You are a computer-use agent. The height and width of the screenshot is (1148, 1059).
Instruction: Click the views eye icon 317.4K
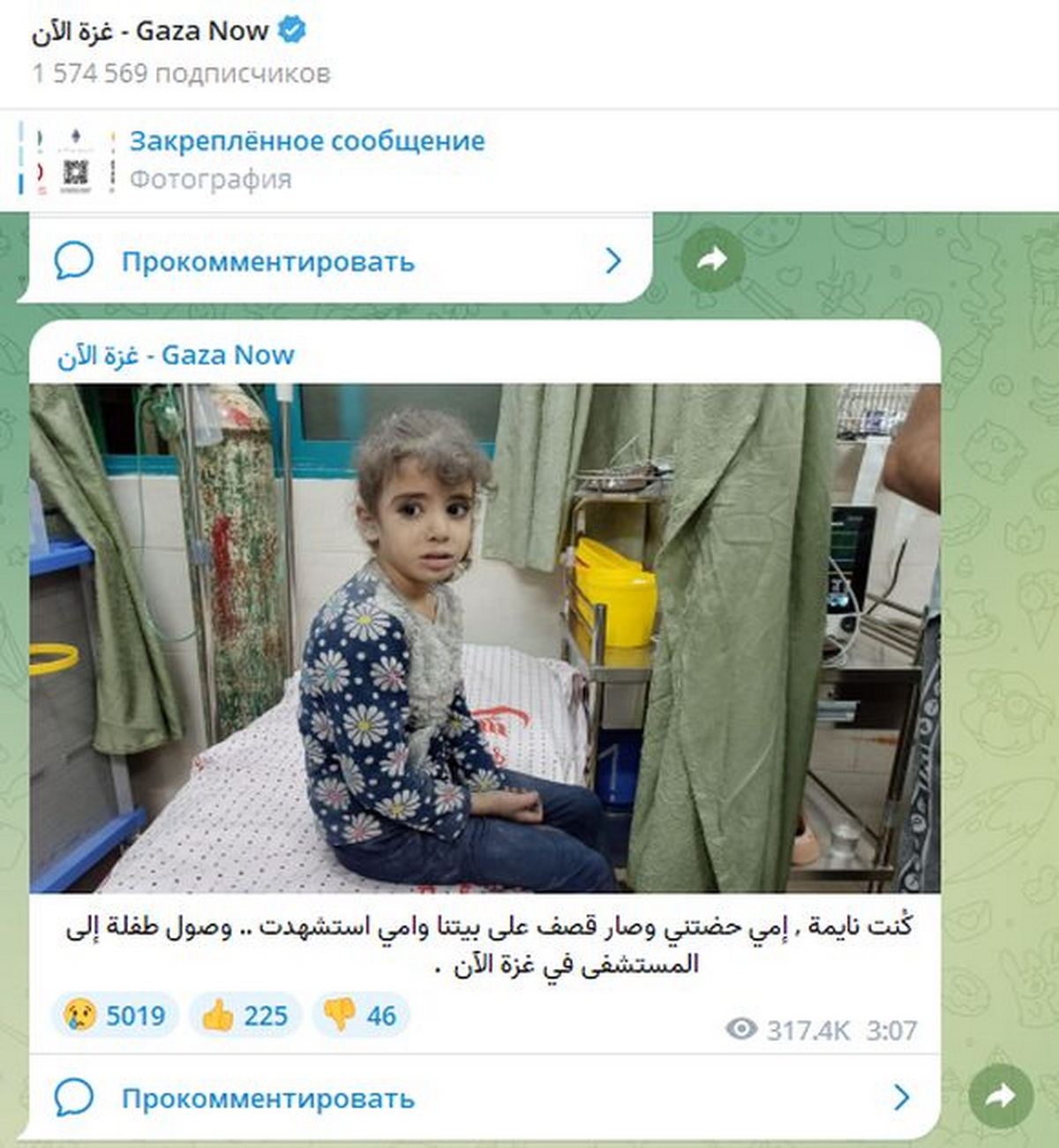coord(741,1029)
